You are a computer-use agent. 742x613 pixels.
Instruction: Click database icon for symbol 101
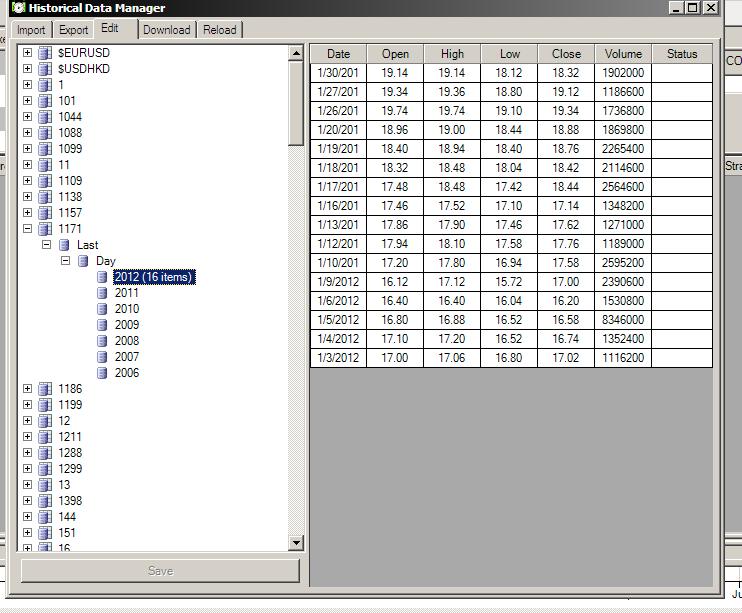click(45, 100)
